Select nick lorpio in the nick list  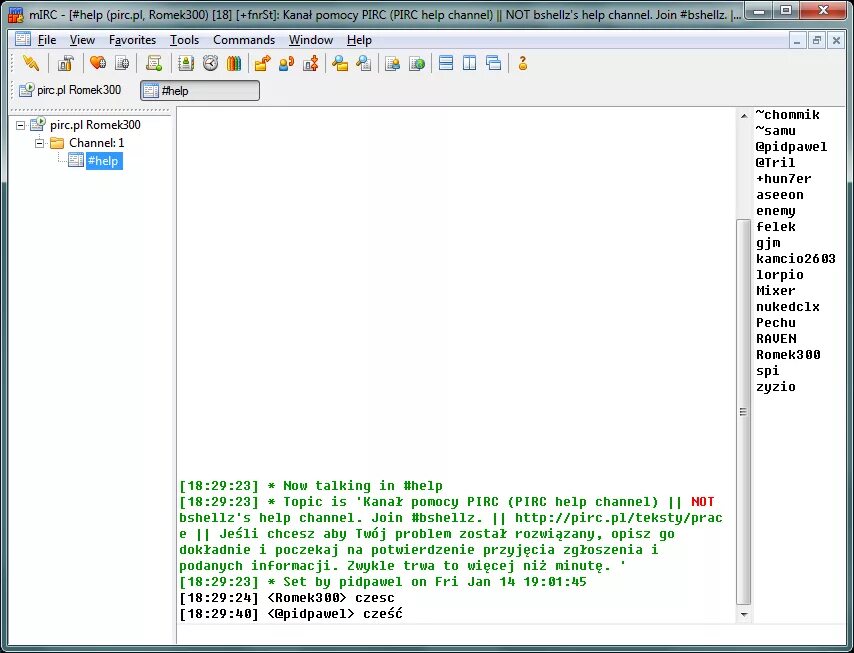[779, 274]
